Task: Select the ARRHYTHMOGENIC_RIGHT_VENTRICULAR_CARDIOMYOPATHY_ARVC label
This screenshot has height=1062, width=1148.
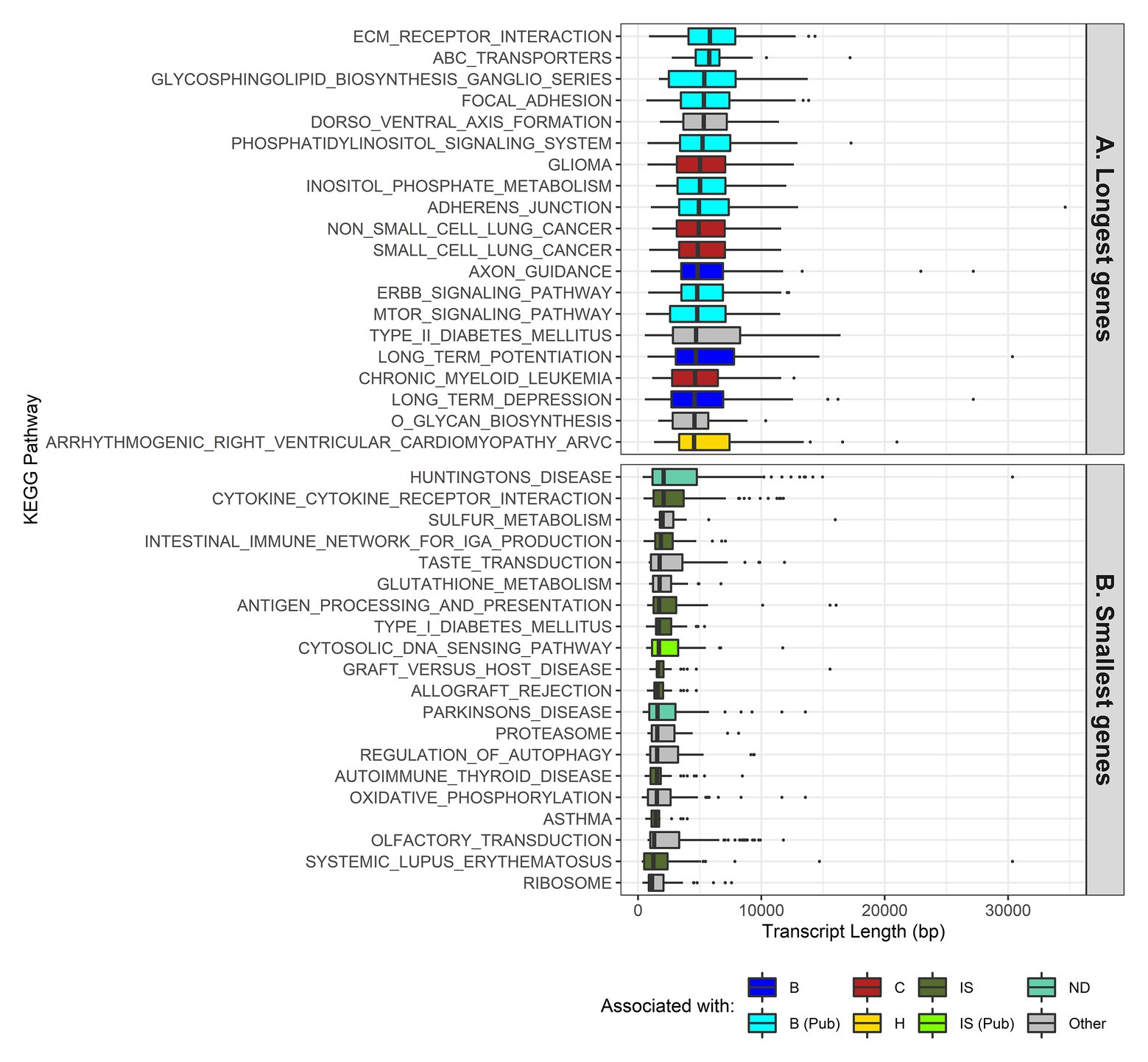Action: (329, 443)
